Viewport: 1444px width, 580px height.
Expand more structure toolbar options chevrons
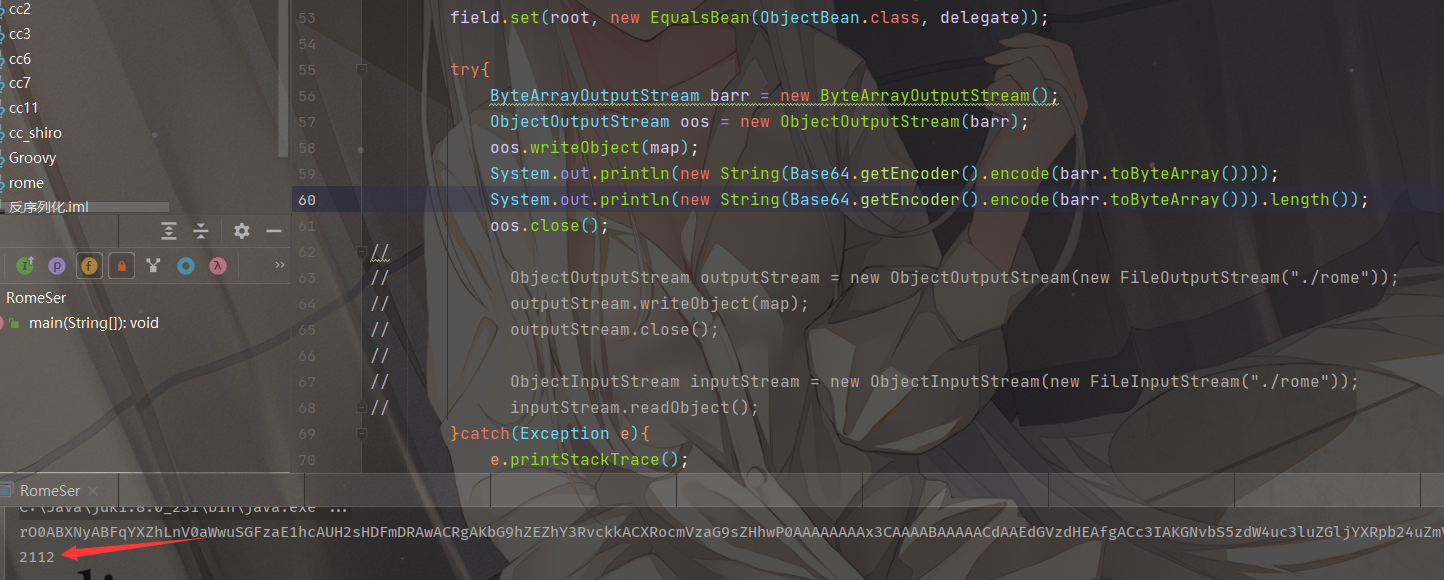click(279, 265)
